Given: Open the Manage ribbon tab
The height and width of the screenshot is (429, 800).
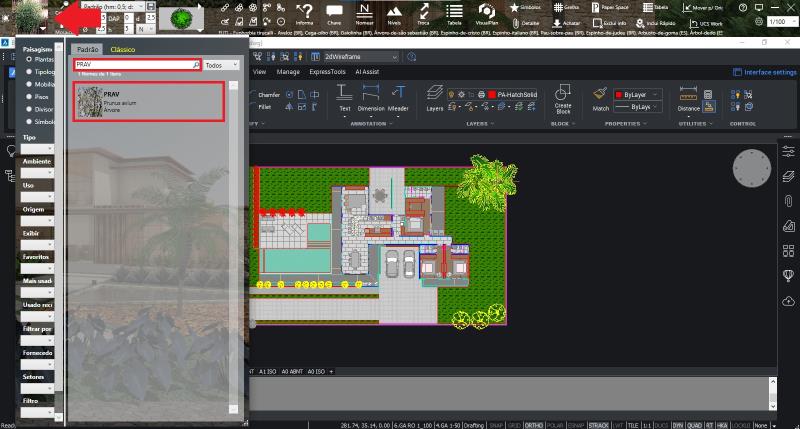Looking at the screenshot, I should point(288,72).
